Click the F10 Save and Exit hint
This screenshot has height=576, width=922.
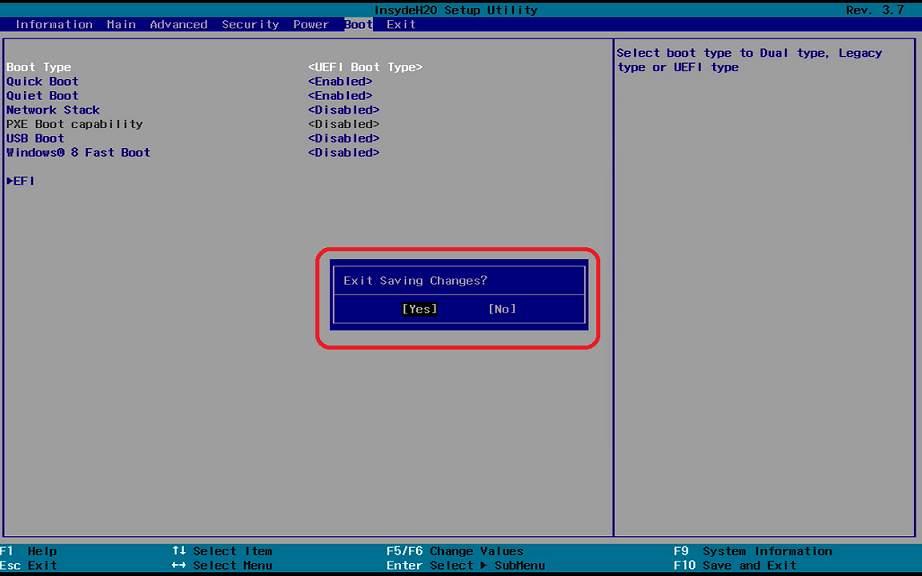click(x=735, y=566)
